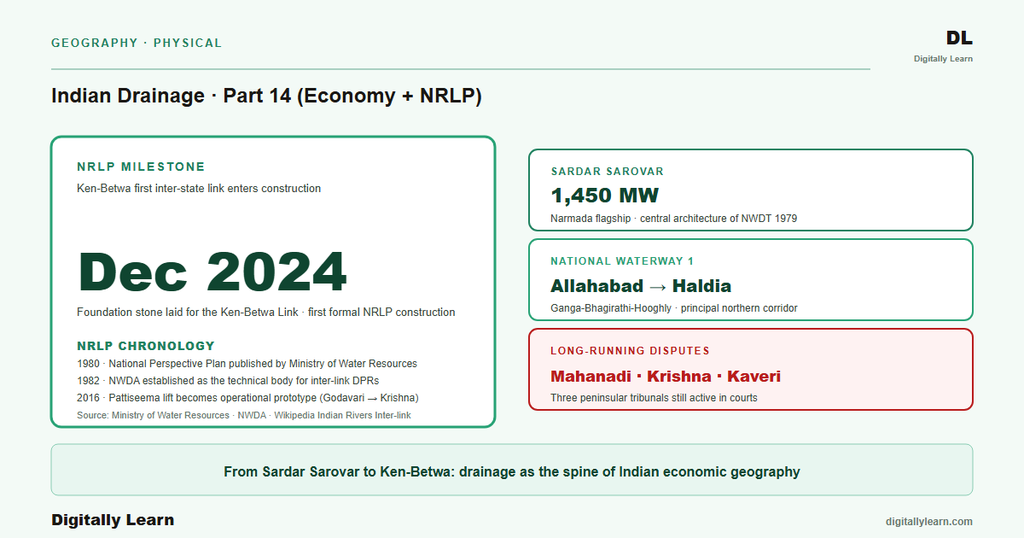Click the 'NATIONAL WATERWAY 1' card label
The height and width of the screenshot is (538, 1024).
(x=622, y=261)
